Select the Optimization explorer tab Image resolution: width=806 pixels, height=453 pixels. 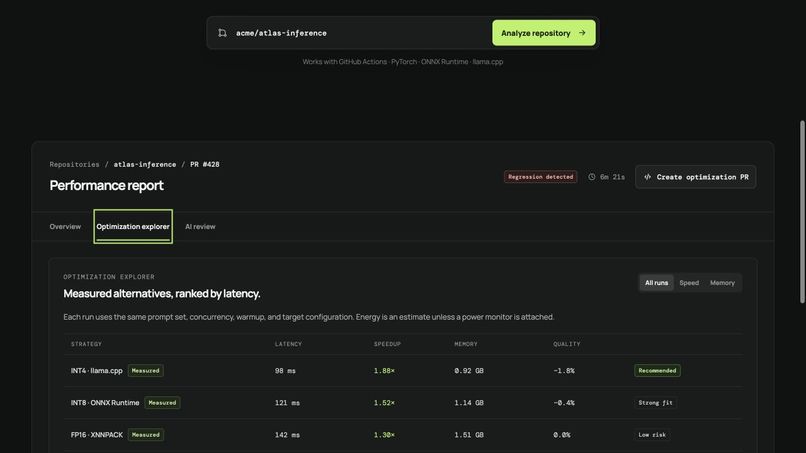133,226
